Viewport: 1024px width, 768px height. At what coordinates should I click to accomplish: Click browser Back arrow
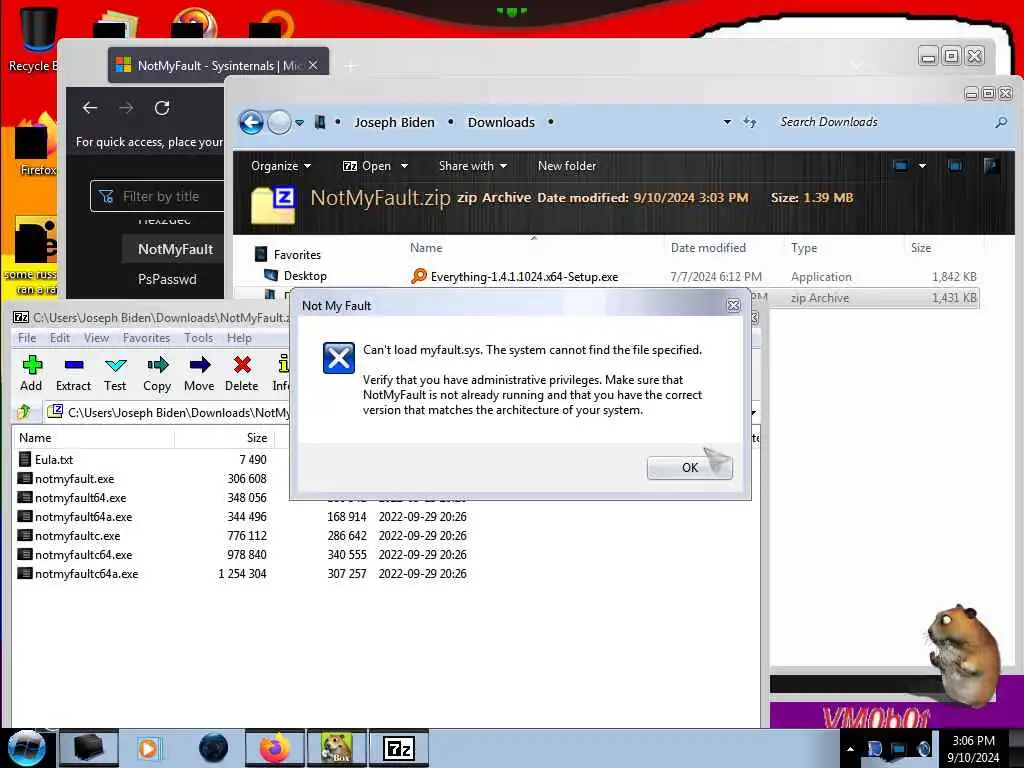point(90,108)
